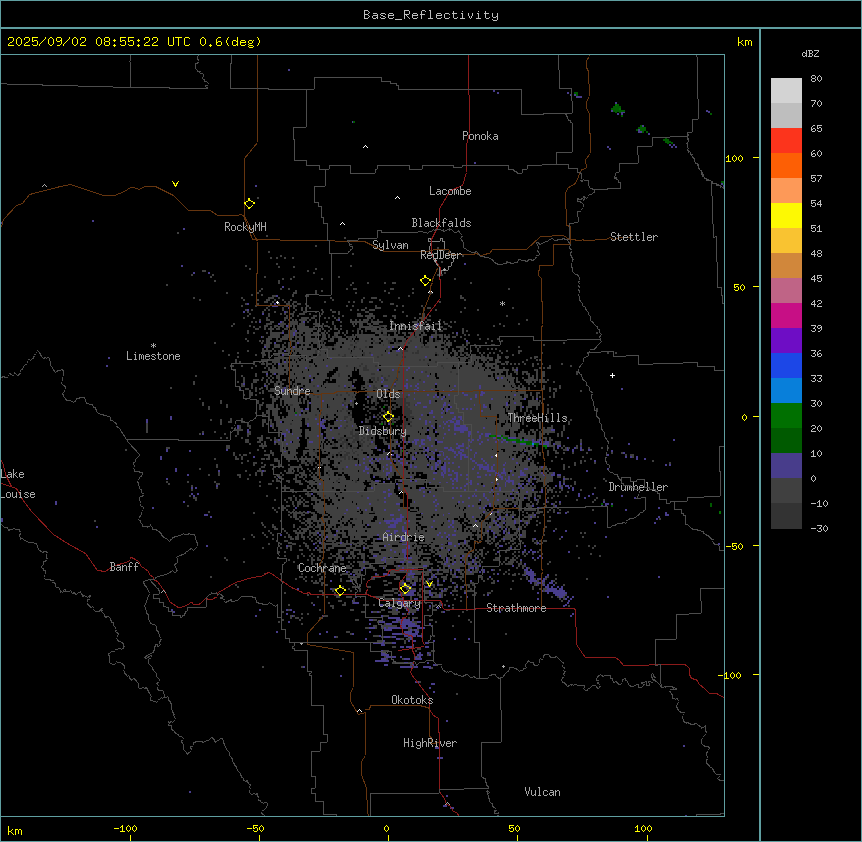This screenshot has width=862, height=842.
Task: Select the white caret marker west of Lacombe
Action: point(397,198)
